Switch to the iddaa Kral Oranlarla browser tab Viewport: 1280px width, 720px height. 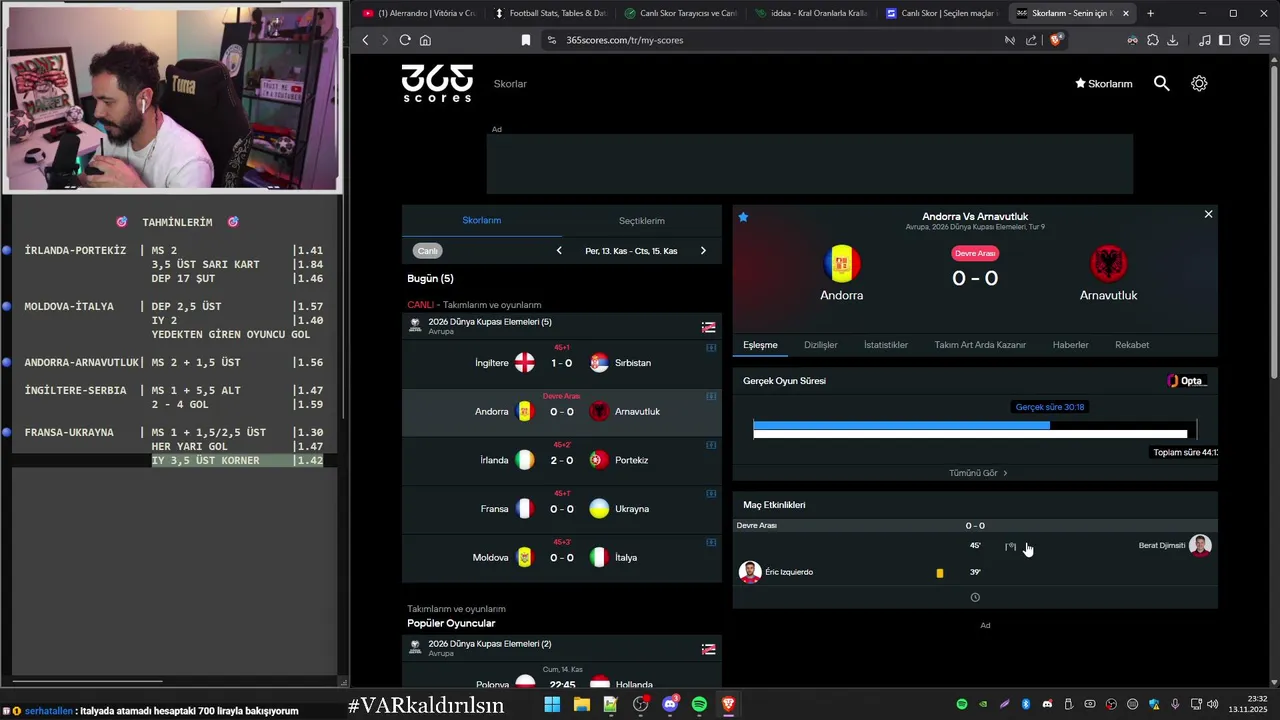pyautogui.click(x=811, y=13)
